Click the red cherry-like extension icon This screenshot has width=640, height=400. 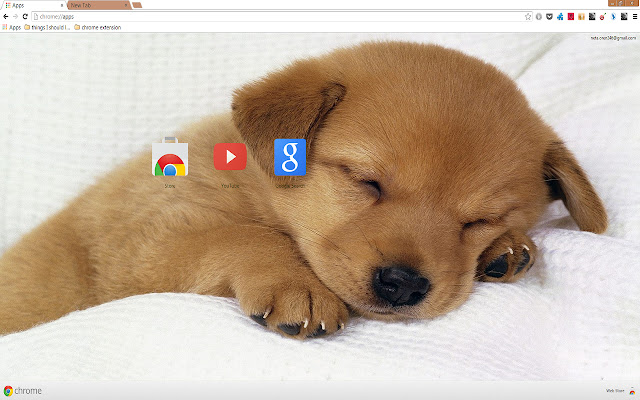pyautogui.click(x=602, y=16)
